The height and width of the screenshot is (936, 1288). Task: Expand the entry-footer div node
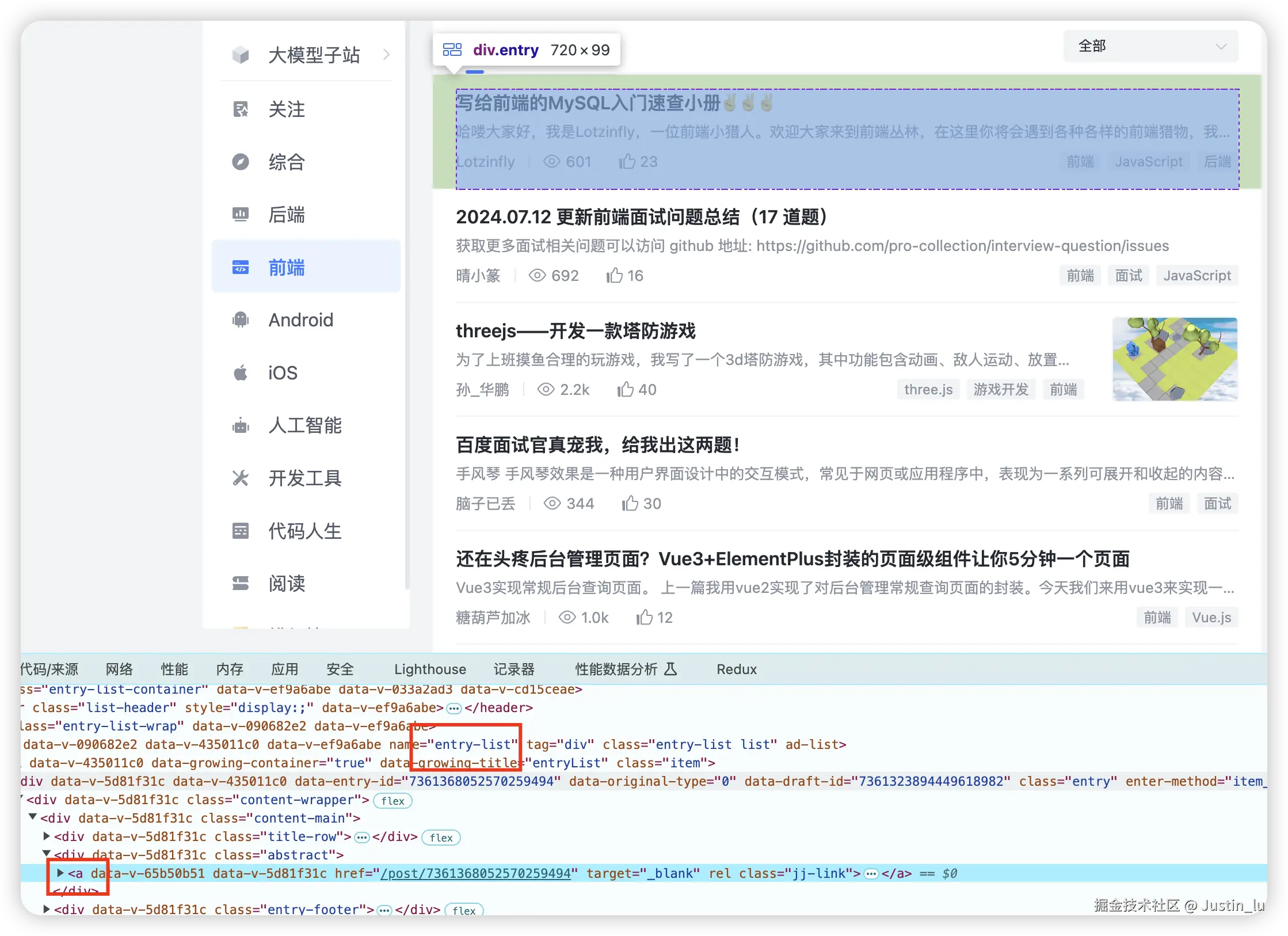(x=47, y=909)
